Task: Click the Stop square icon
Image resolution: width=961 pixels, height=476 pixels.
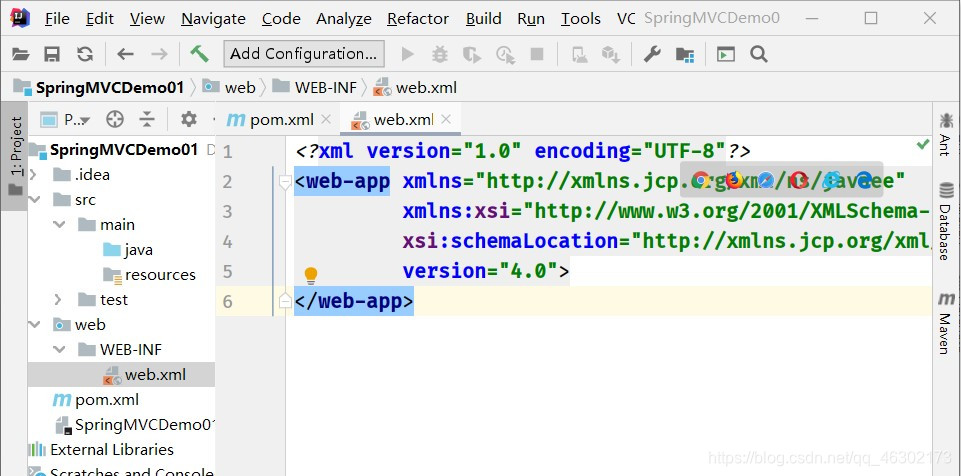Action: pos(537,55)
